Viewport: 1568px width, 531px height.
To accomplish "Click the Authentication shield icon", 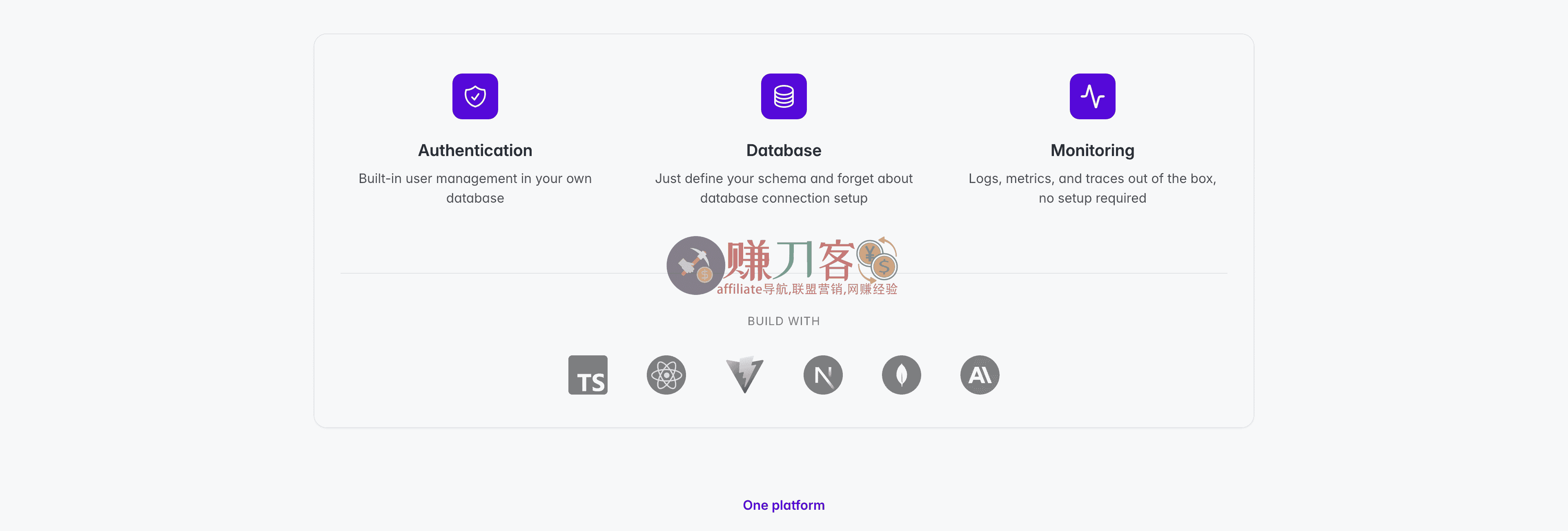I will point(475,96).
